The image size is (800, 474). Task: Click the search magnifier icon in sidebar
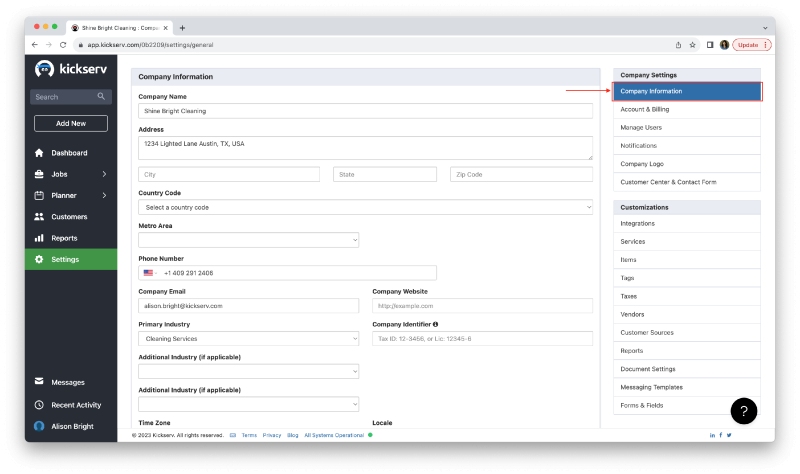pyautogui.click(x=101, y=96)
